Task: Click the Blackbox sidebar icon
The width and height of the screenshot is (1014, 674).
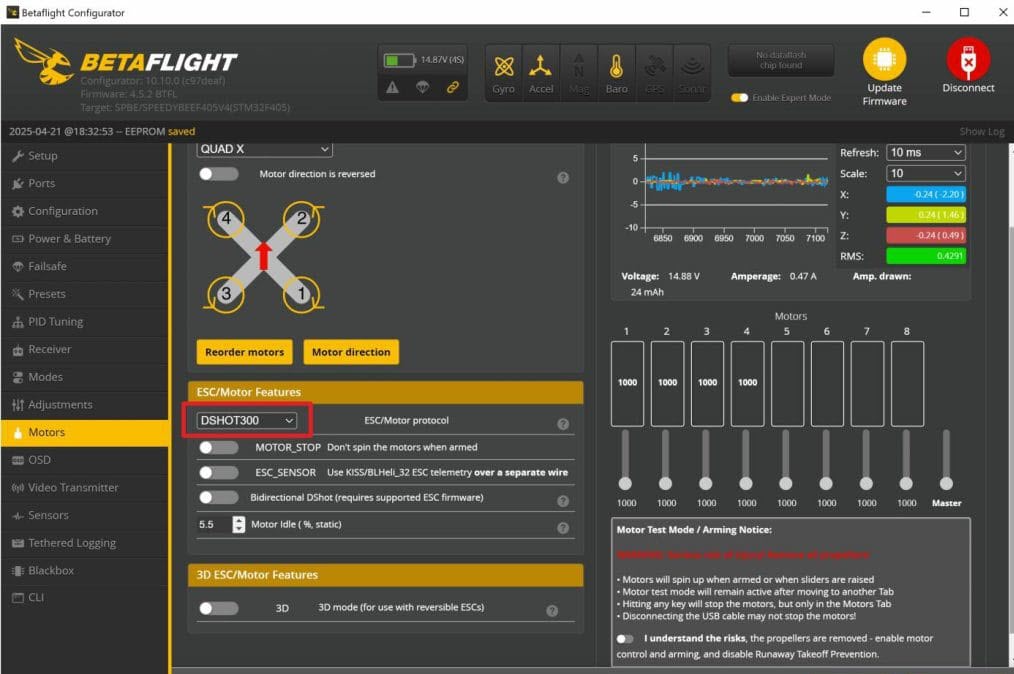Action: 17,571
